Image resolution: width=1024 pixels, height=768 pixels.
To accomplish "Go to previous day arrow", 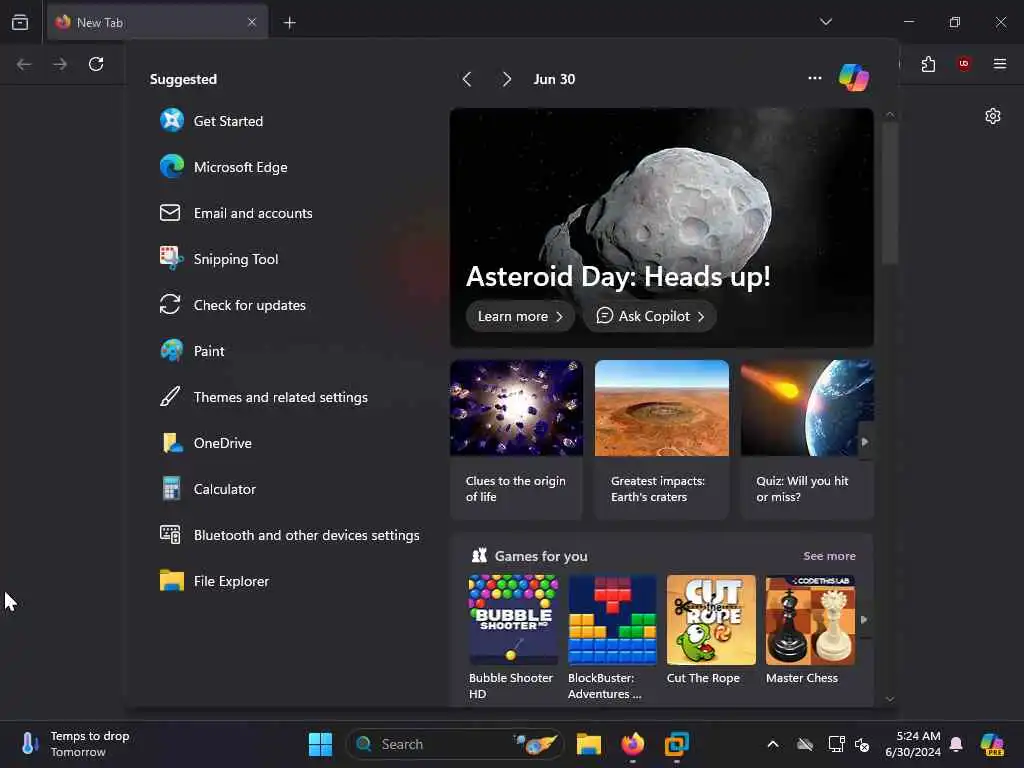I will [467, 80].
